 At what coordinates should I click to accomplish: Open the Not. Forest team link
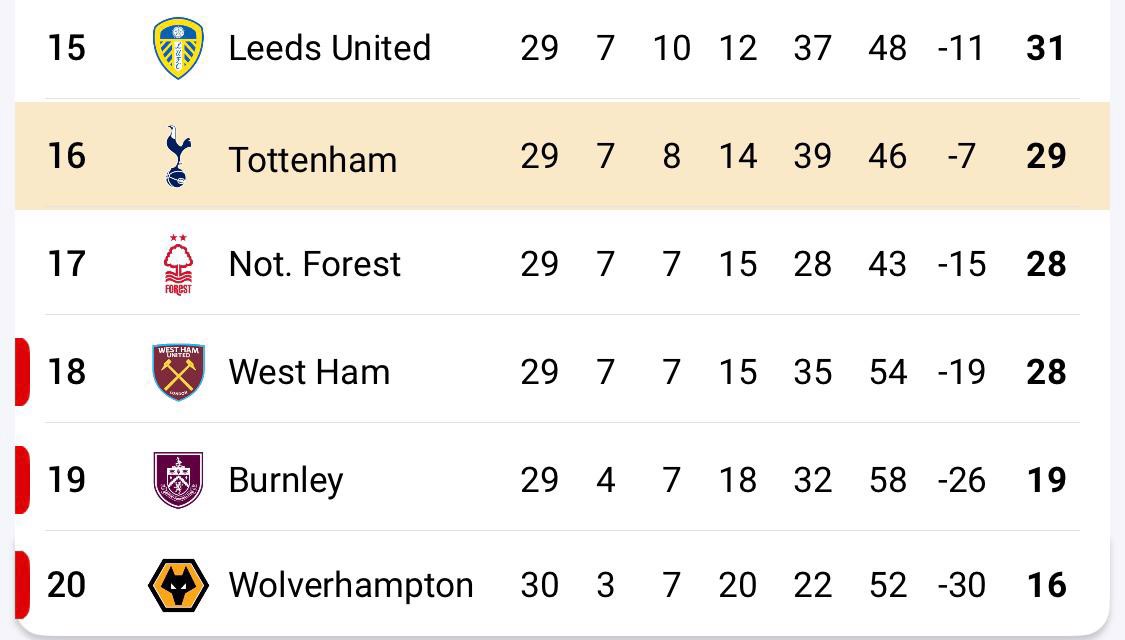314,264
